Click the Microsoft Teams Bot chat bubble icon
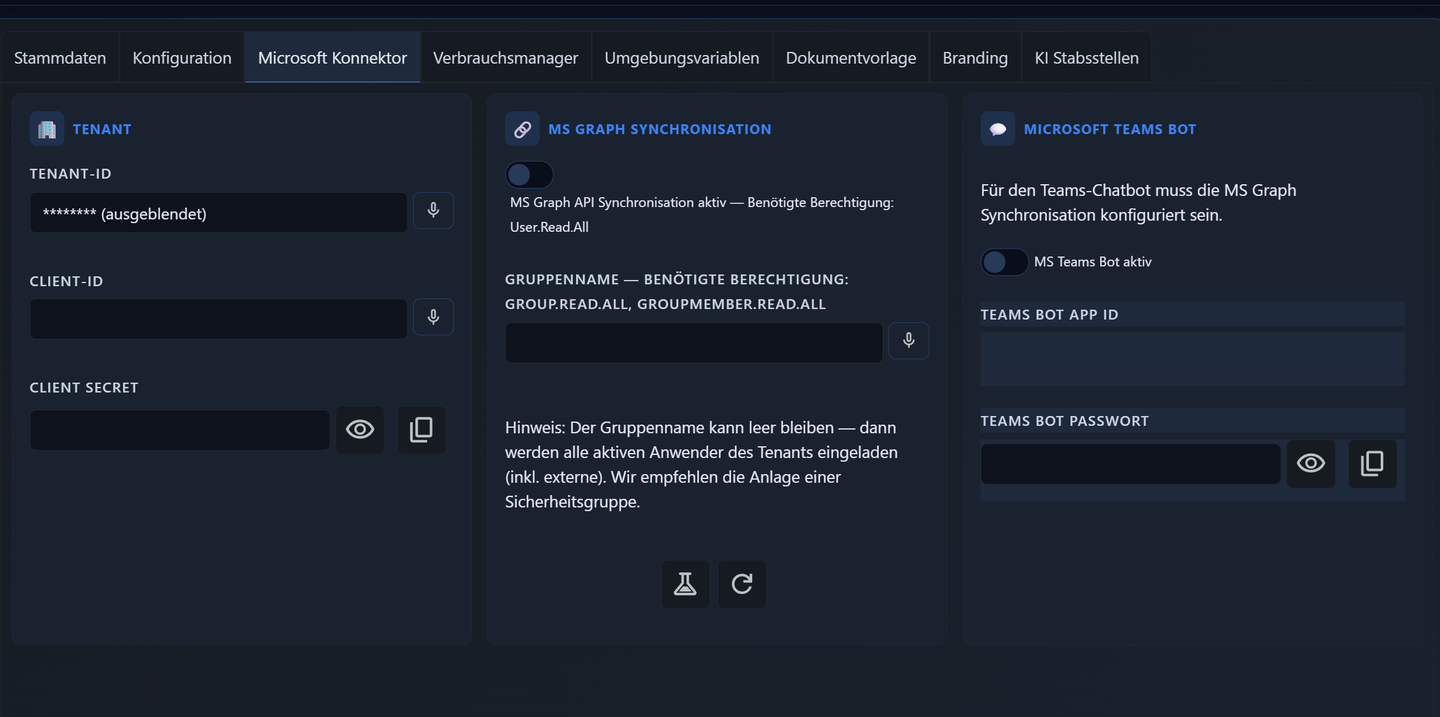 [997, 129]
